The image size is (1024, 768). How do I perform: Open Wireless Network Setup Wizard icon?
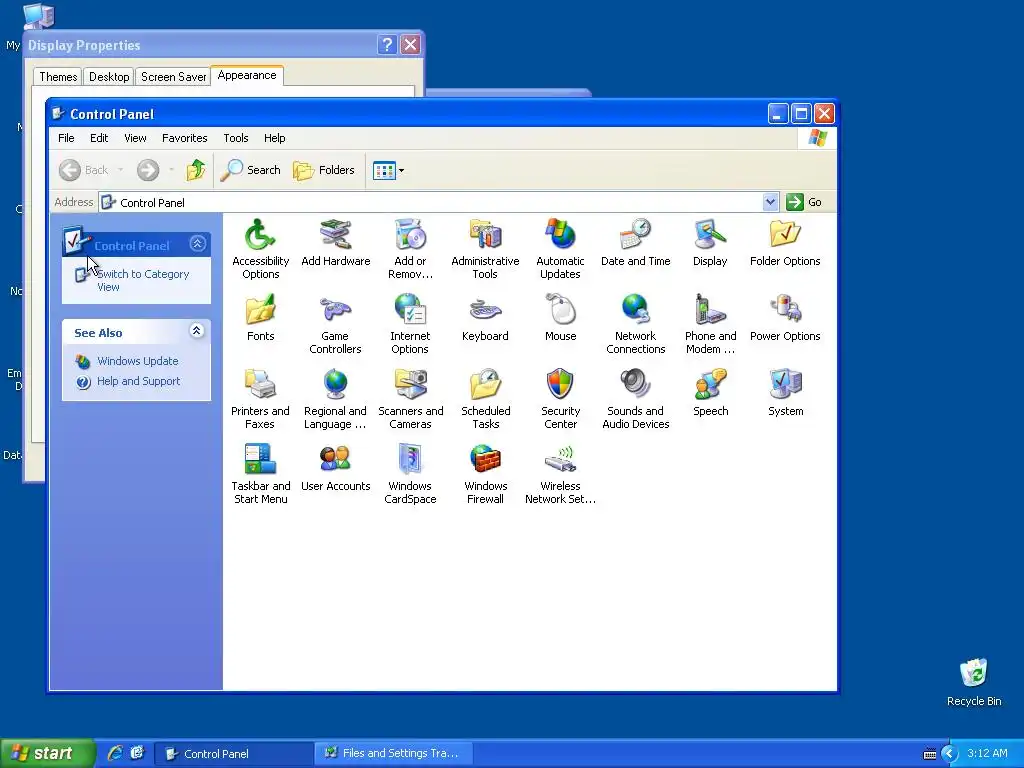click(560, 474)
